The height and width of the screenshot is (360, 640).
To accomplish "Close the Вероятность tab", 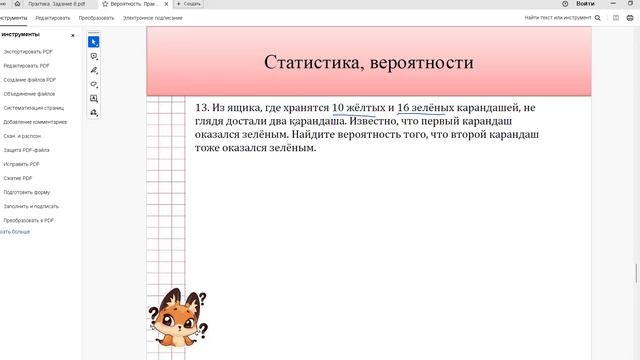I will click(x=166, y=4).
